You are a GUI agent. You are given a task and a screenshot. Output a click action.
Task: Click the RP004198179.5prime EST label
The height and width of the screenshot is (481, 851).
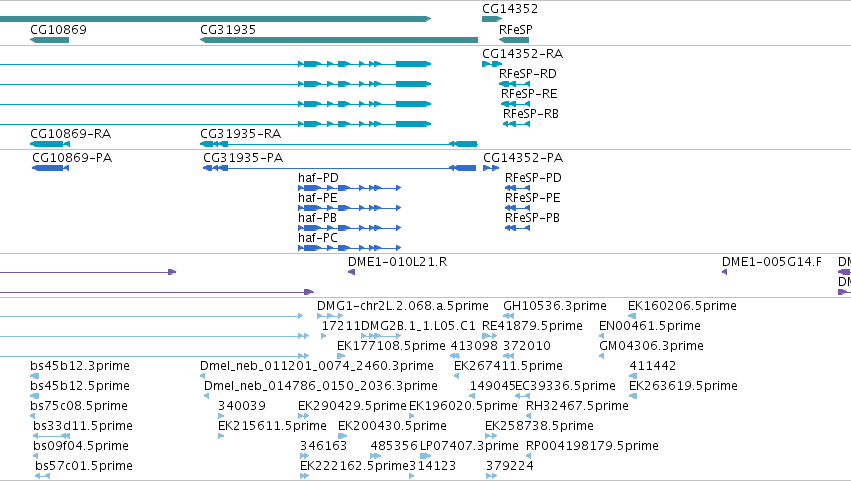point(592,446)
